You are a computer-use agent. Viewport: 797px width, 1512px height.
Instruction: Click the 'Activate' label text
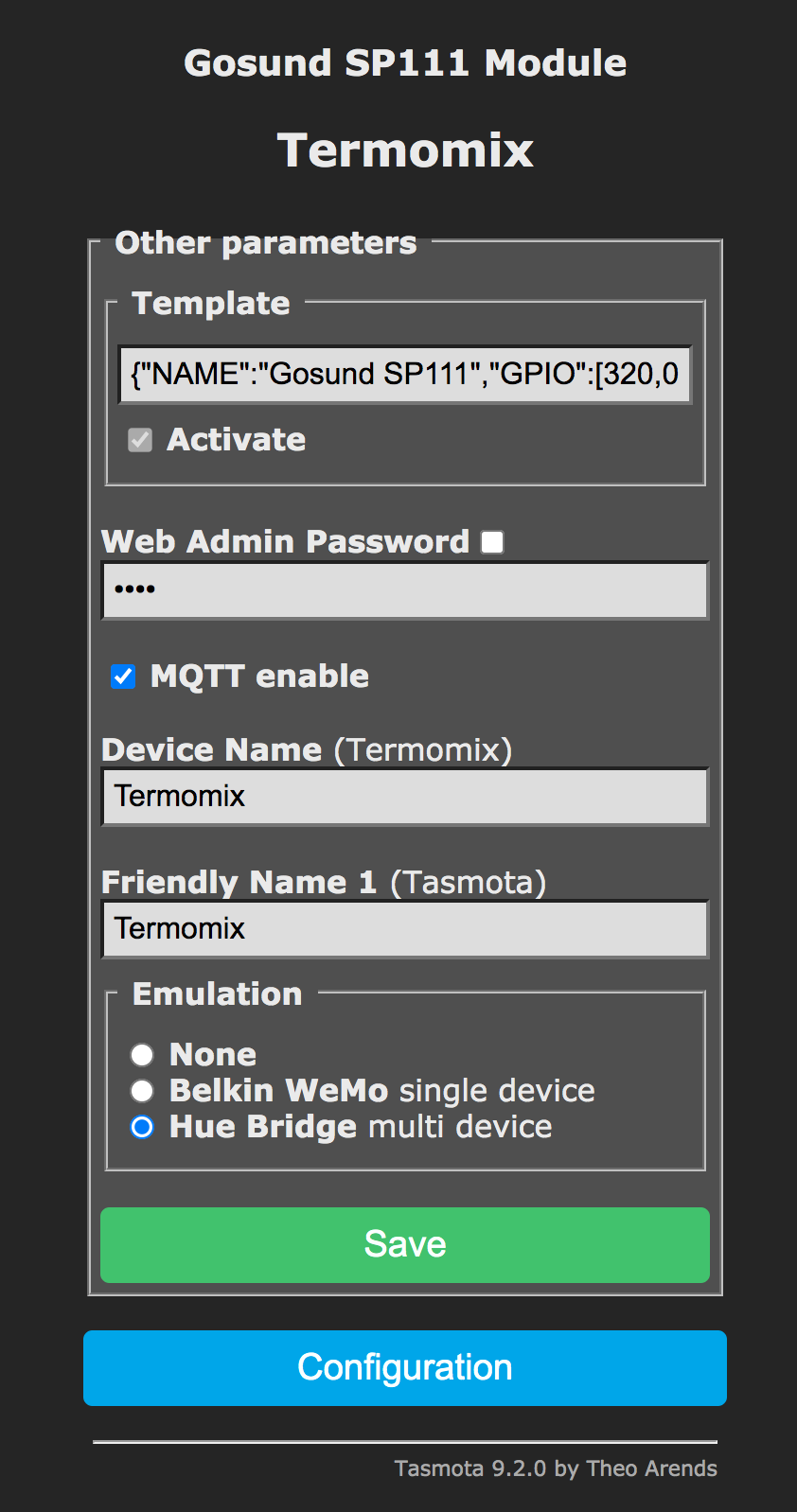(x=236, y=440)
